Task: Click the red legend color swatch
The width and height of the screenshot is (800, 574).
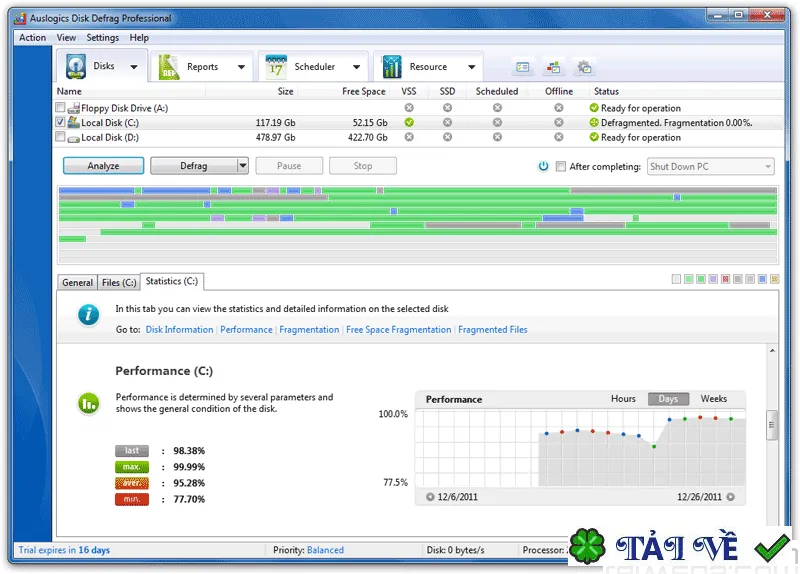Action: (726, 279)
